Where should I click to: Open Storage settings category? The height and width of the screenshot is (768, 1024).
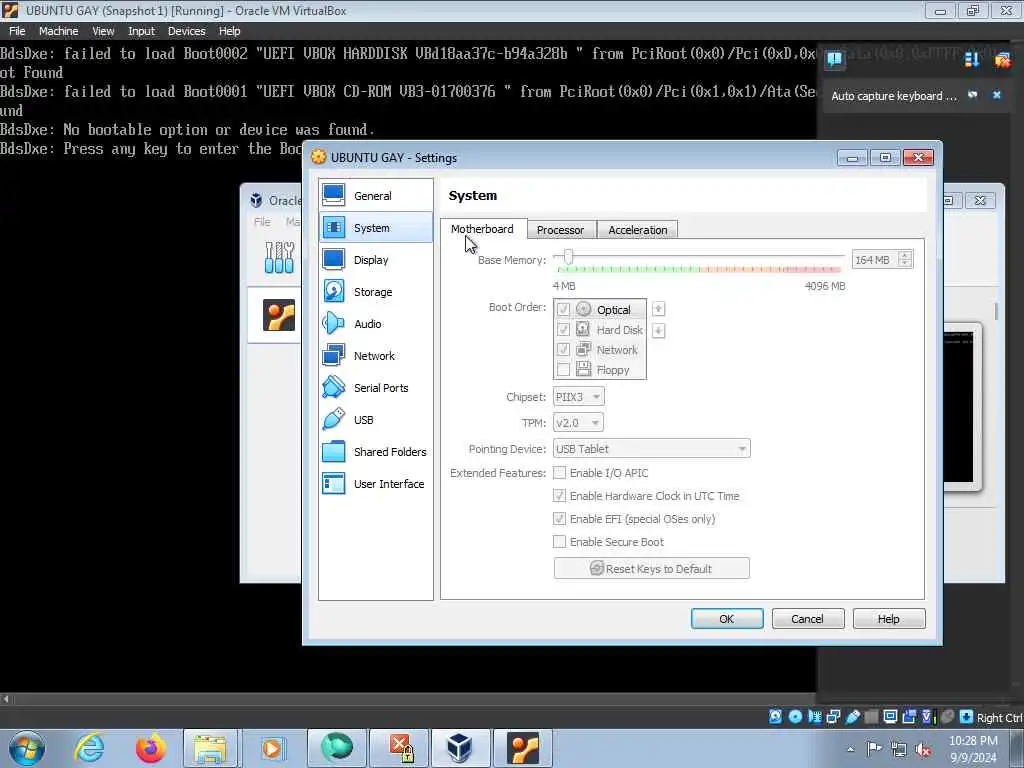pos(376,291)
